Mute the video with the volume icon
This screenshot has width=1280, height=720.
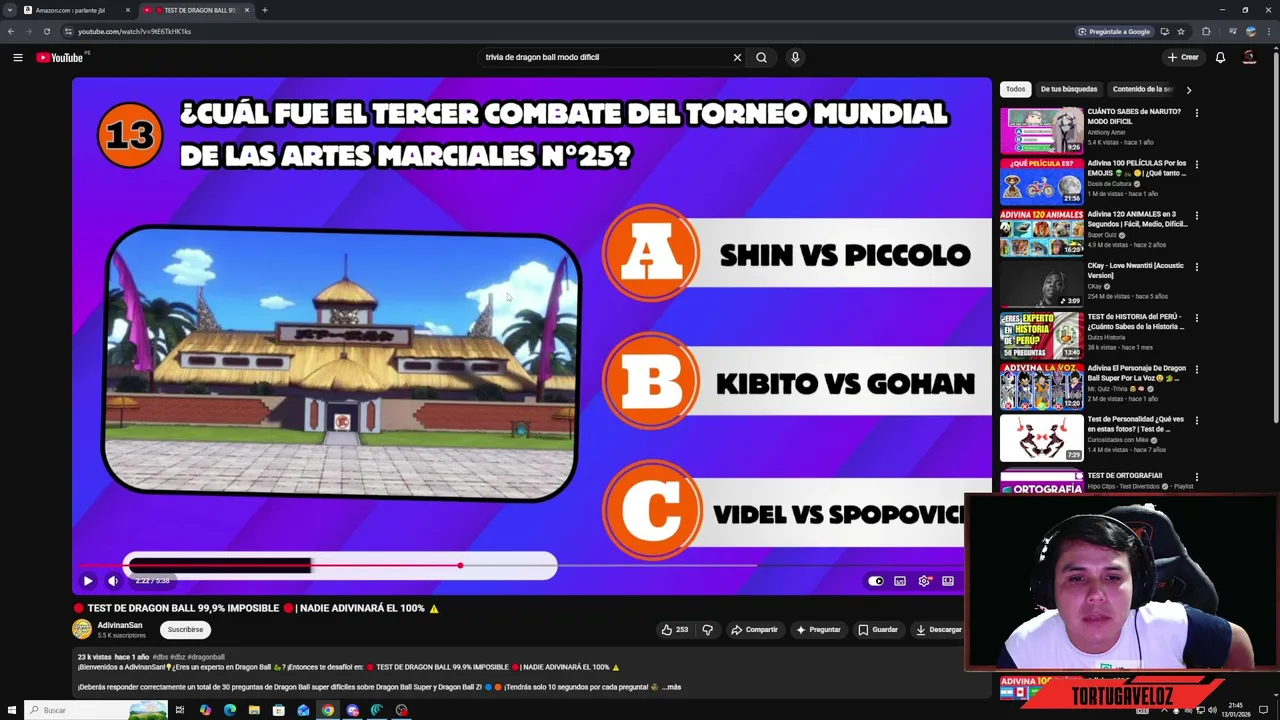[x=113, y=581]
